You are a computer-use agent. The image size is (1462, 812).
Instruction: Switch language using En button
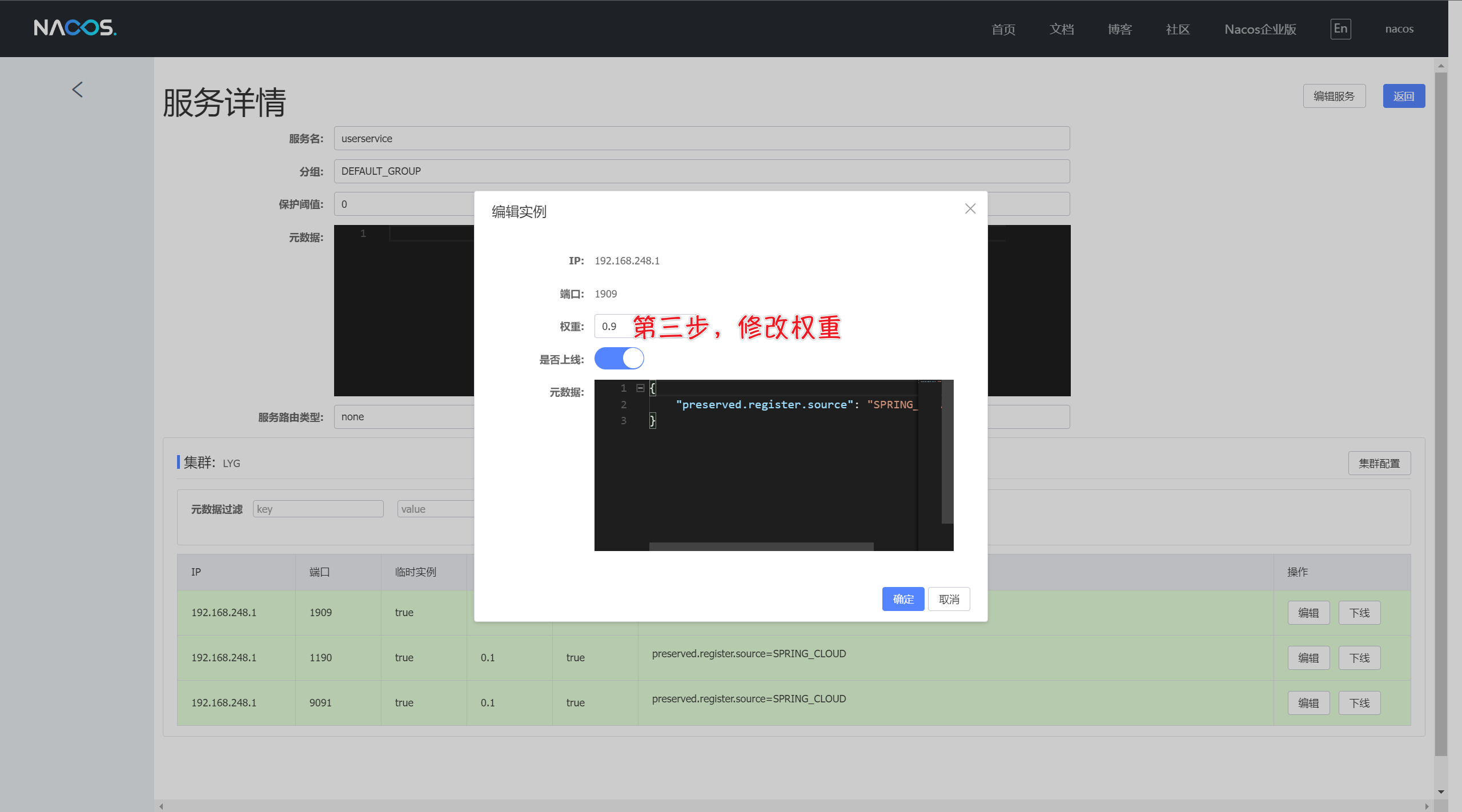[x=1340, y=29]
